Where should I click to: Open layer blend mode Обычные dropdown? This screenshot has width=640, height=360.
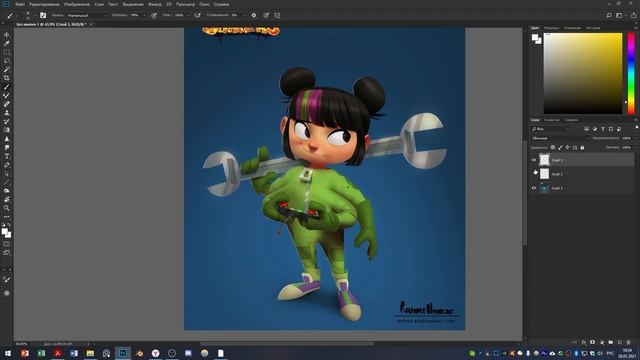[560, 138]
